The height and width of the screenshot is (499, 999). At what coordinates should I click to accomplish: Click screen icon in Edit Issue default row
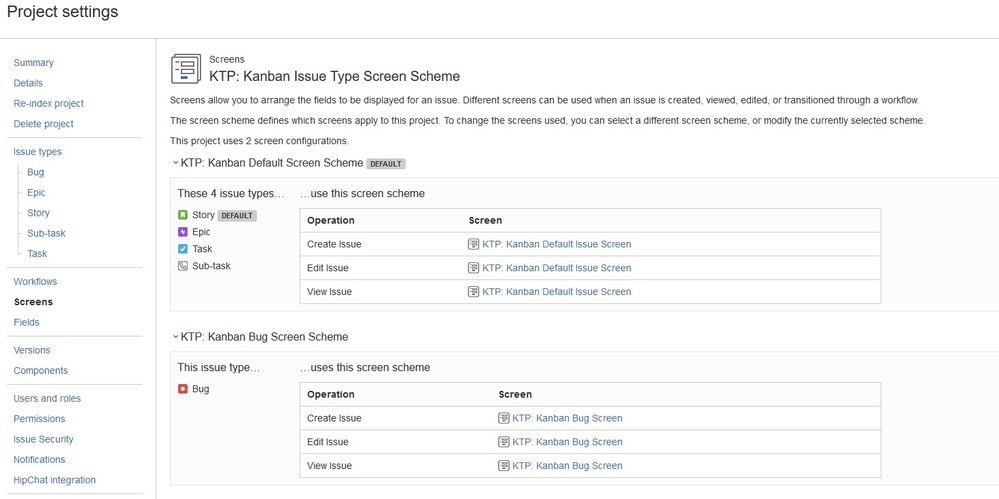[473, 268]
